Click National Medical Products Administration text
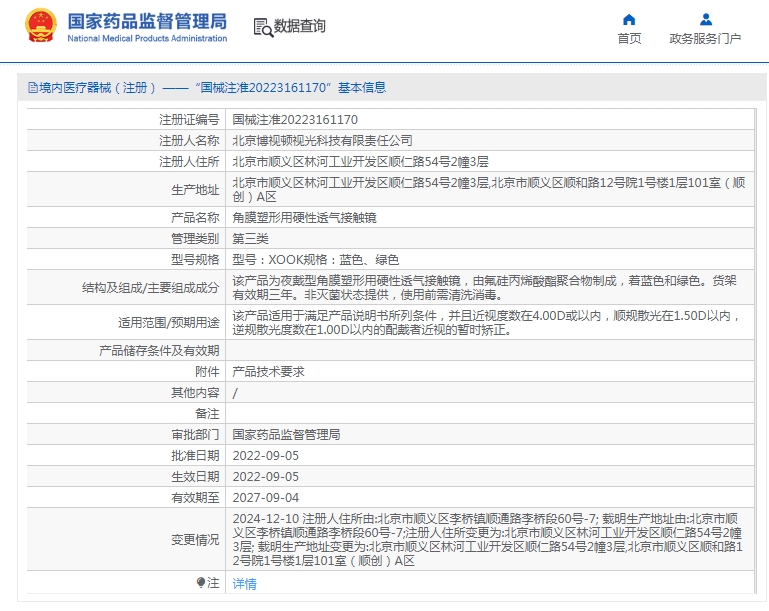The image size is (769, 611). [147, 38]
